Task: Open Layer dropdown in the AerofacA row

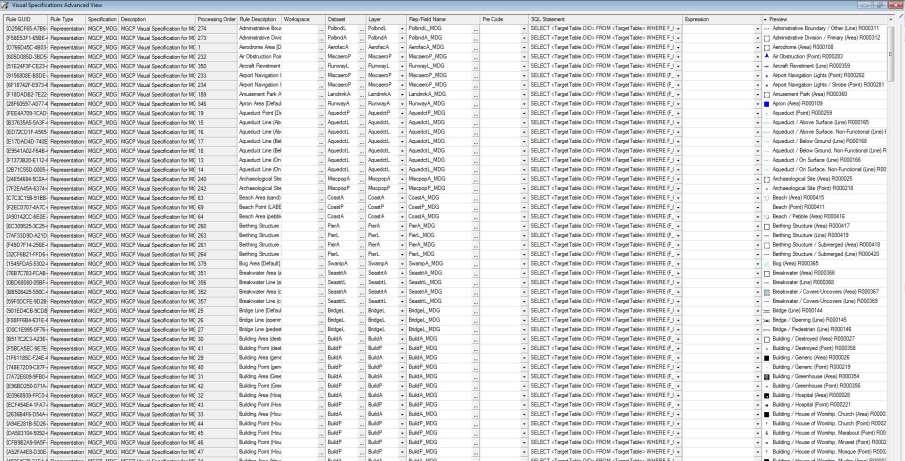Action: click(402, 47)
